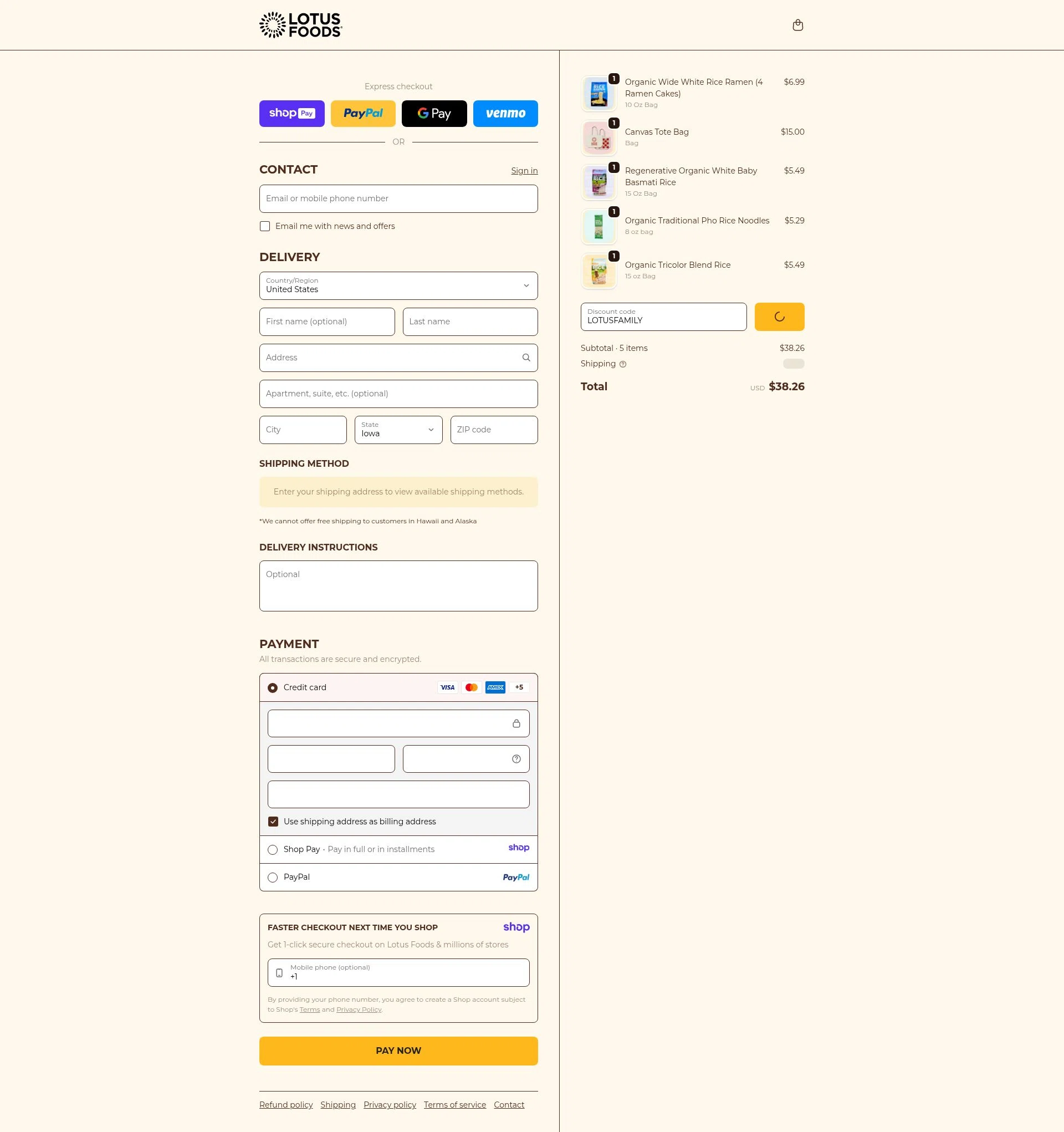Viewport: 1064px width, 1132px height.
Task: Open the Terms of service page
Action: 454,1104
